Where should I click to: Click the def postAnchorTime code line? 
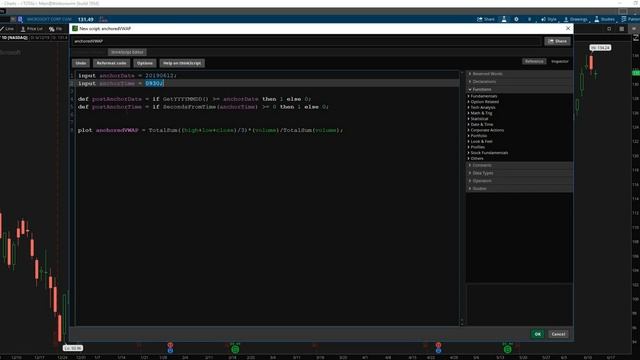pos(203,107)
